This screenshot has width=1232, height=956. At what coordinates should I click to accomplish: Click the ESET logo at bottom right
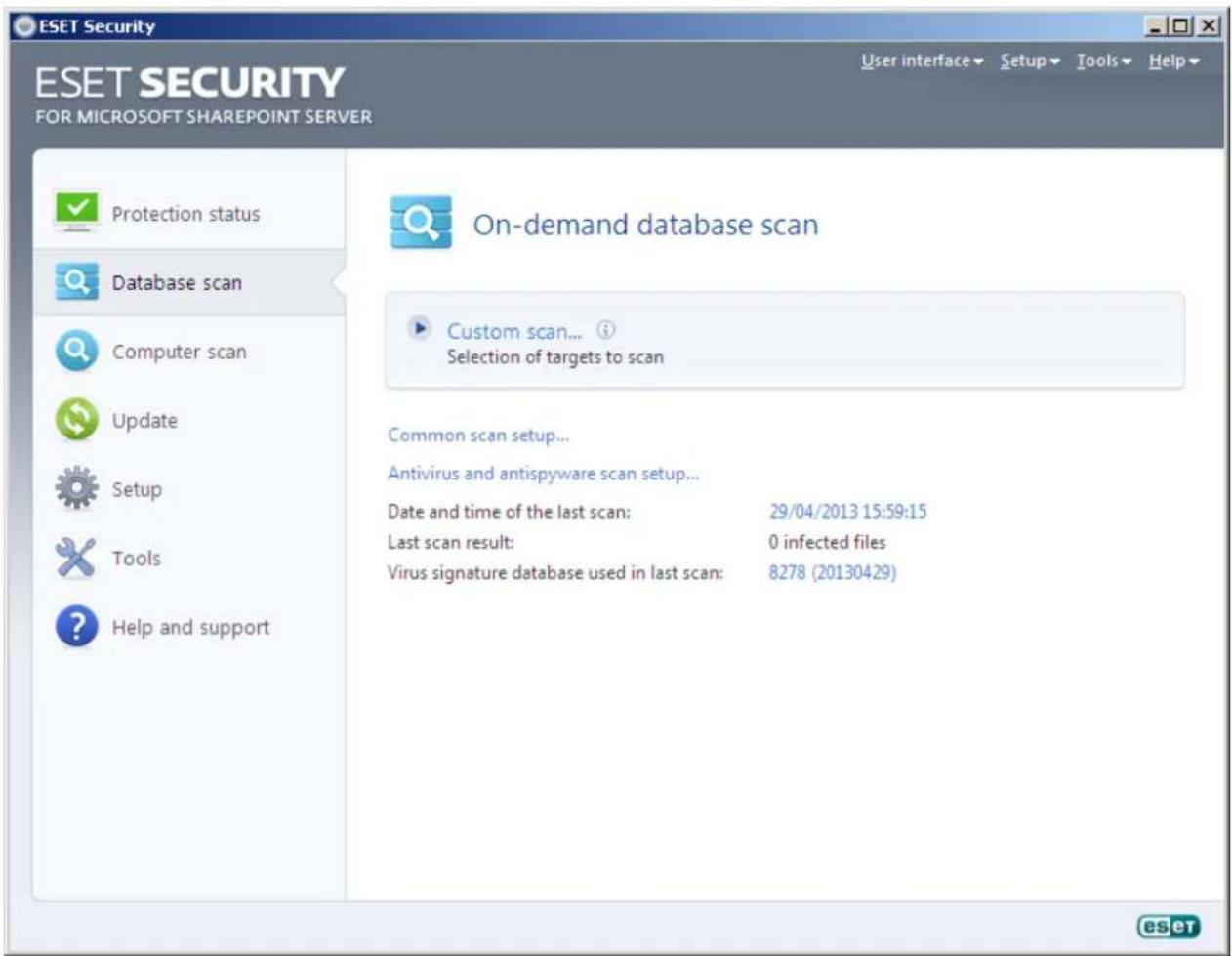1169,926
